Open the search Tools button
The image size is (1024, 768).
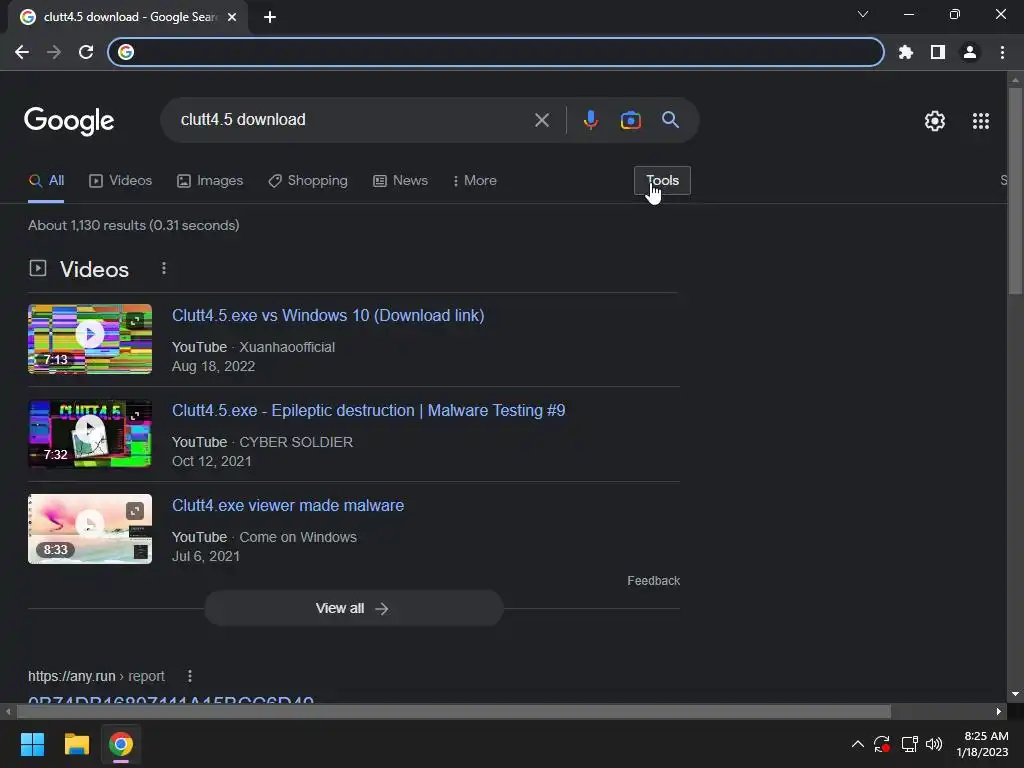click(662, 181)
